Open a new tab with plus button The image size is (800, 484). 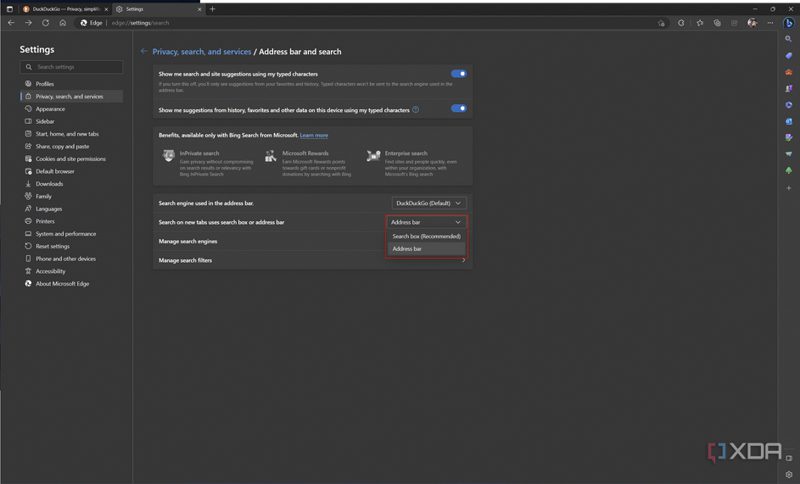pos(212,9)
